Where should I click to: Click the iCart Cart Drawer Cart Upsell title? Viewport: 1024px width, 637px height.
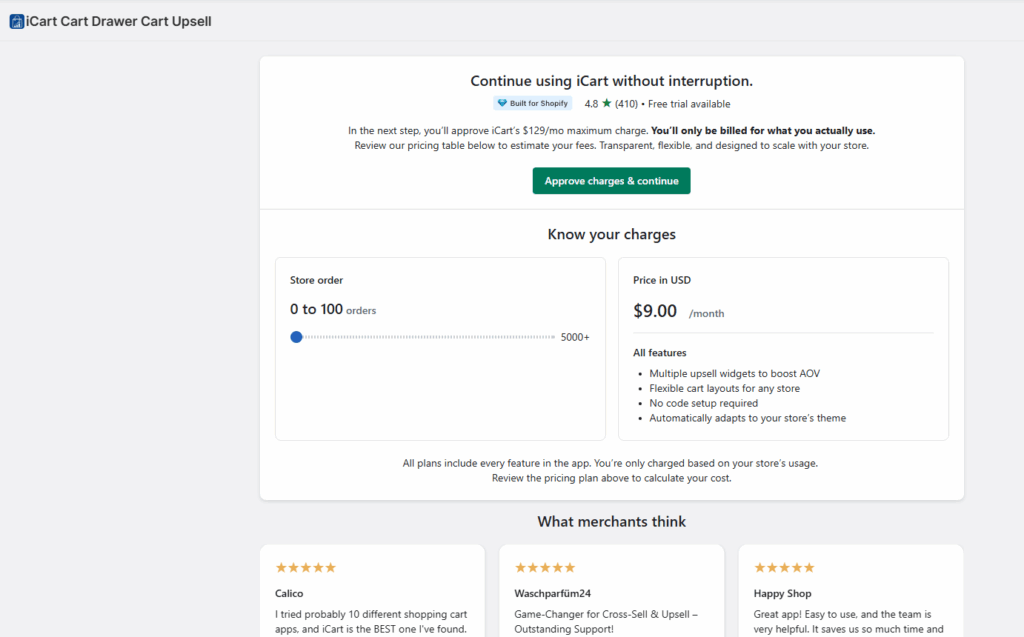pyautogui.click(x=119, y=21)
